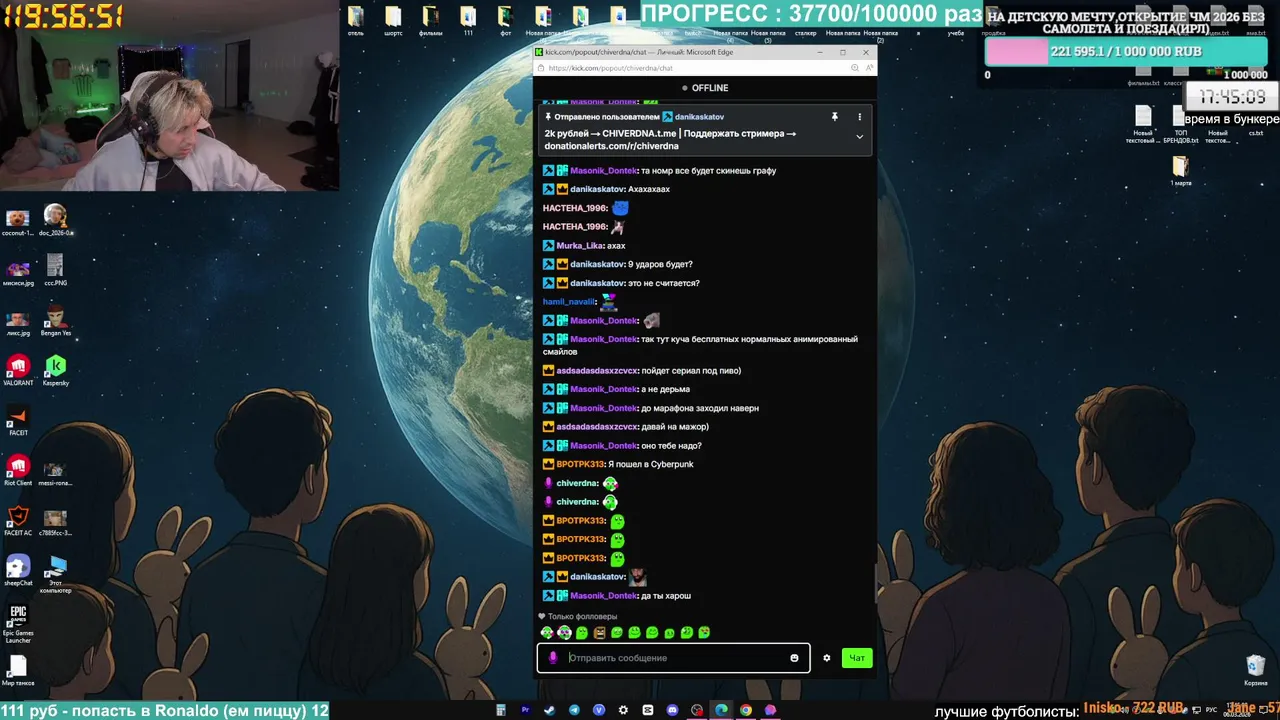Open Premiere Pro from the taskbar
1280x720 pixels.
pos(525,710)
